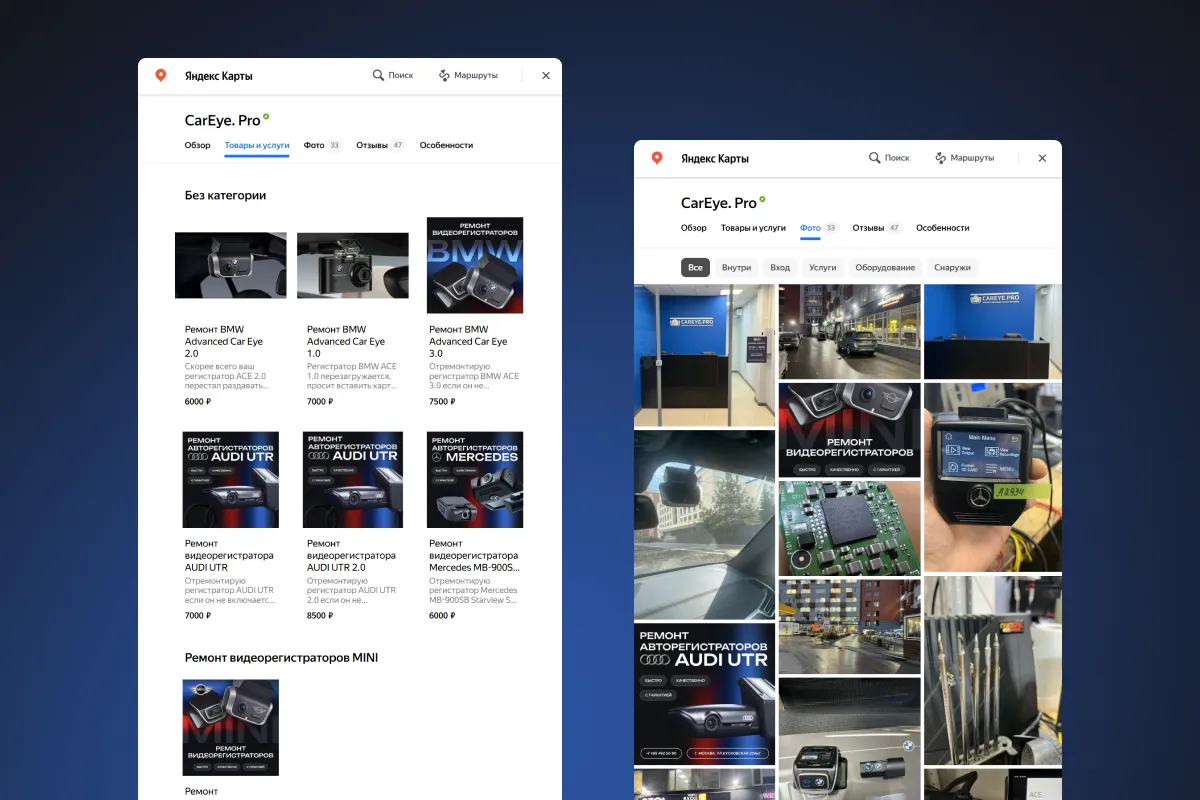Filter photos by Вход
This screenshot has height=800, width=1200.
[x=780, y=267]
